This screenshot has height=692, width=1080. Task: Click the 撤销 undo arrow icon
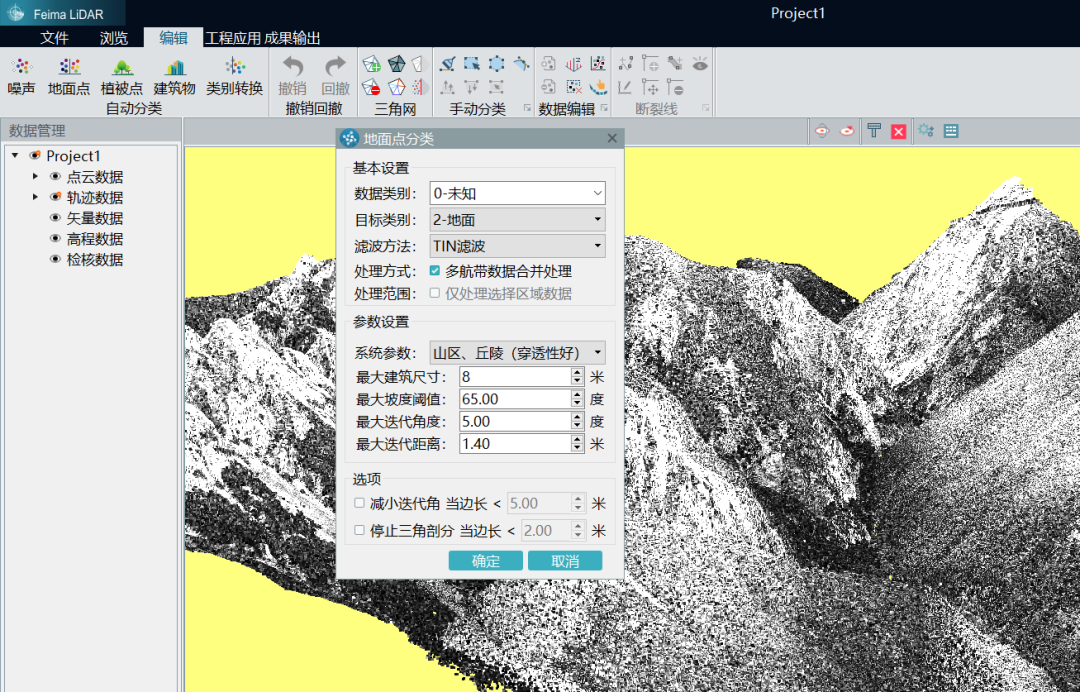tap(293, 67)
